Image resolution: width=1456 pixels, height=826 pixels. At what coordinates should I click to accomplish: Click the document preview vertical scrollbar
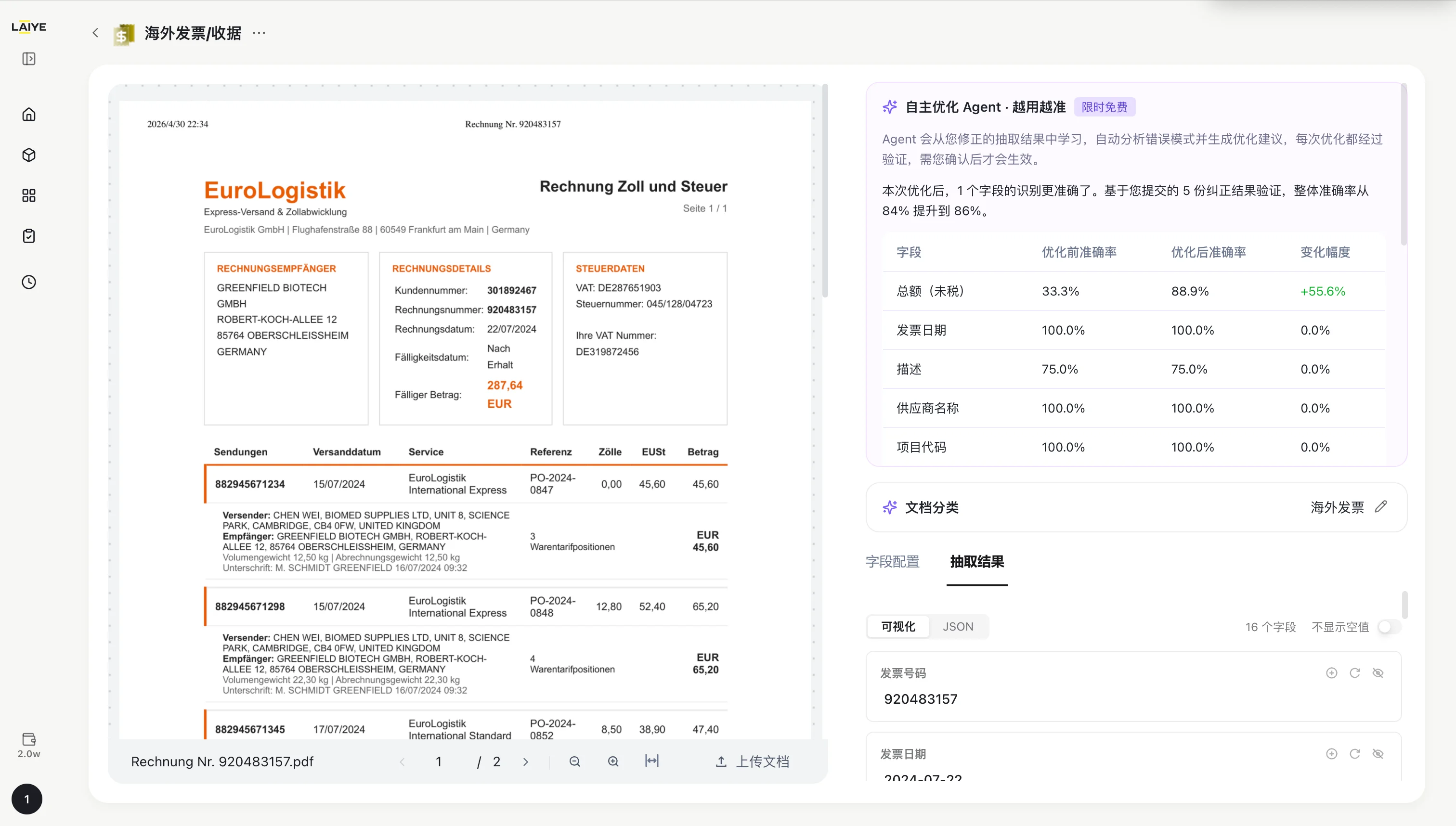pos(825,191)
